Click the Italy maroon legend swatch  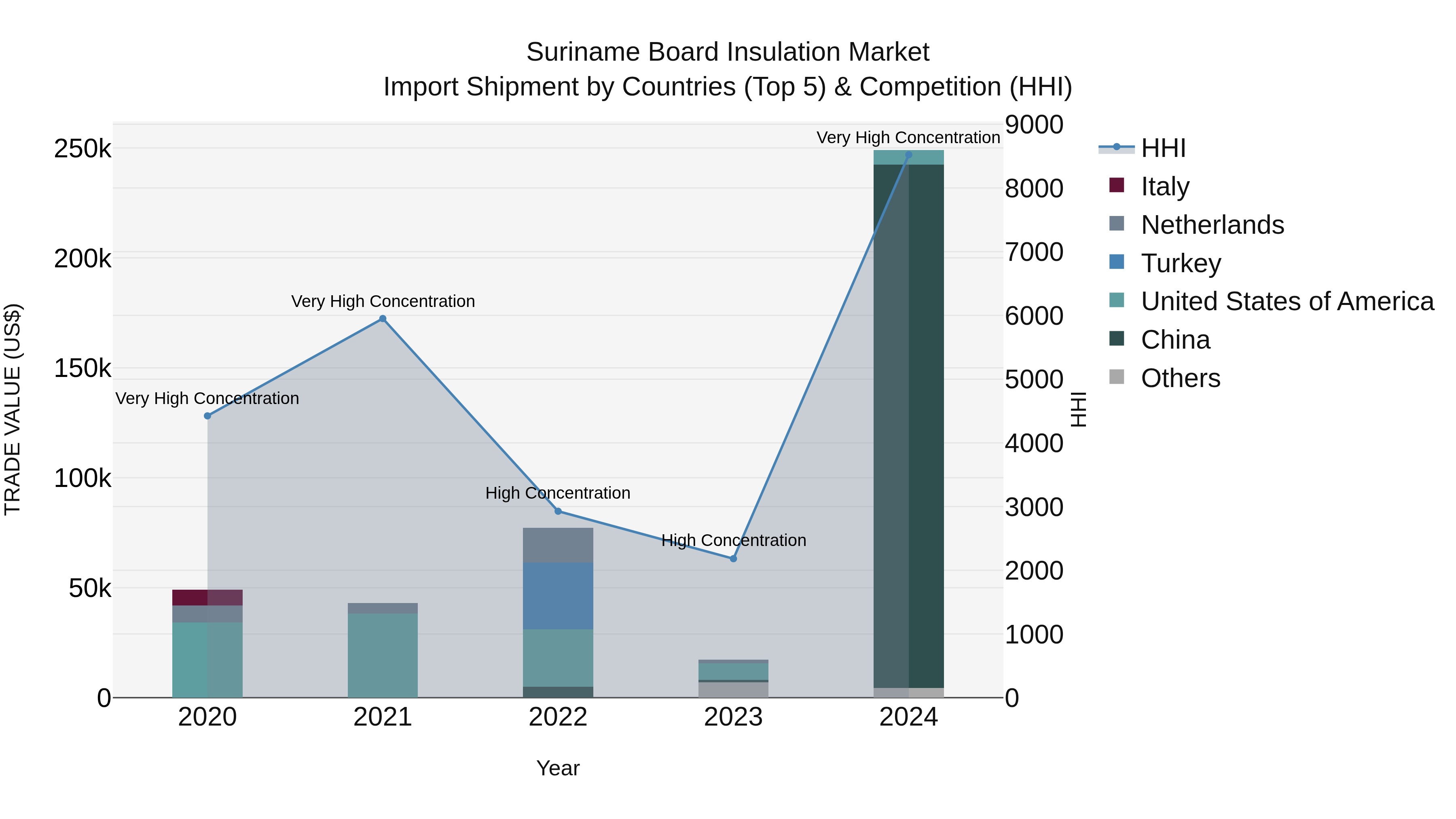[x=1117, y=185]
